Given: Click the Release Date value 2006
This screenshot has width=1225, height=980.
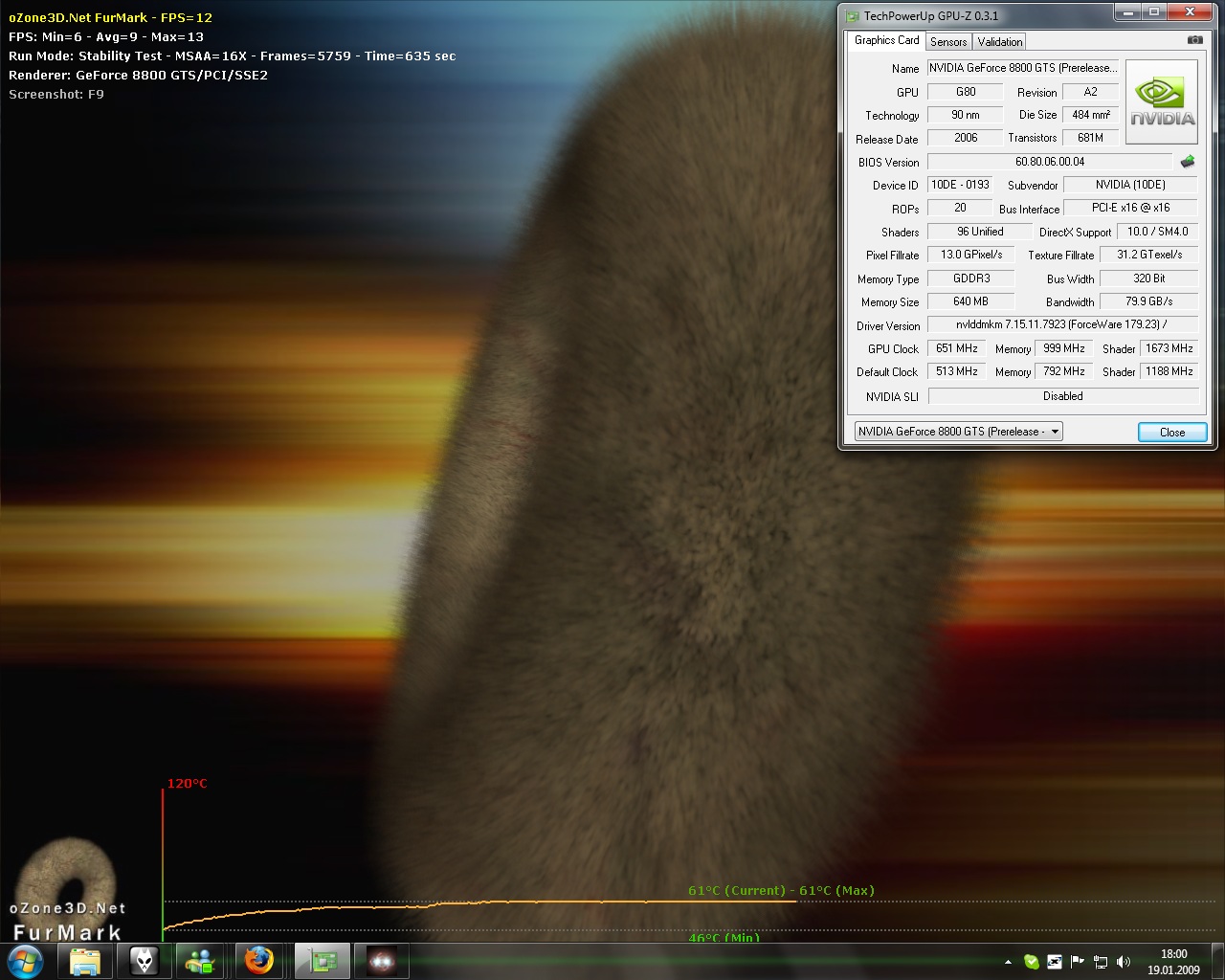Looking at the screenshot, I should point(966,138).
